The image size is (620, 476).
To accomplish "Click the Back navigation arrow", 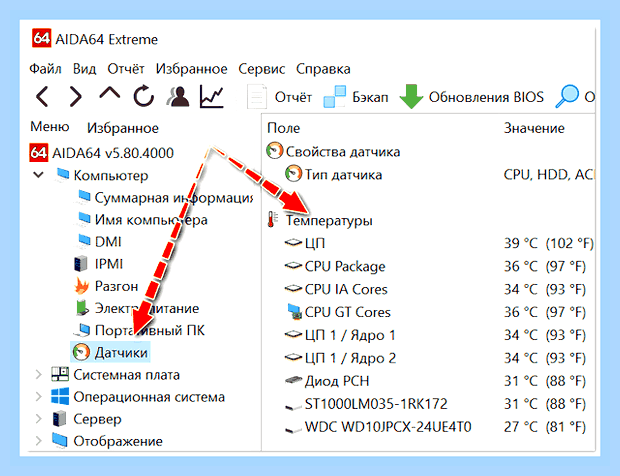I will [x=42, y=96].
